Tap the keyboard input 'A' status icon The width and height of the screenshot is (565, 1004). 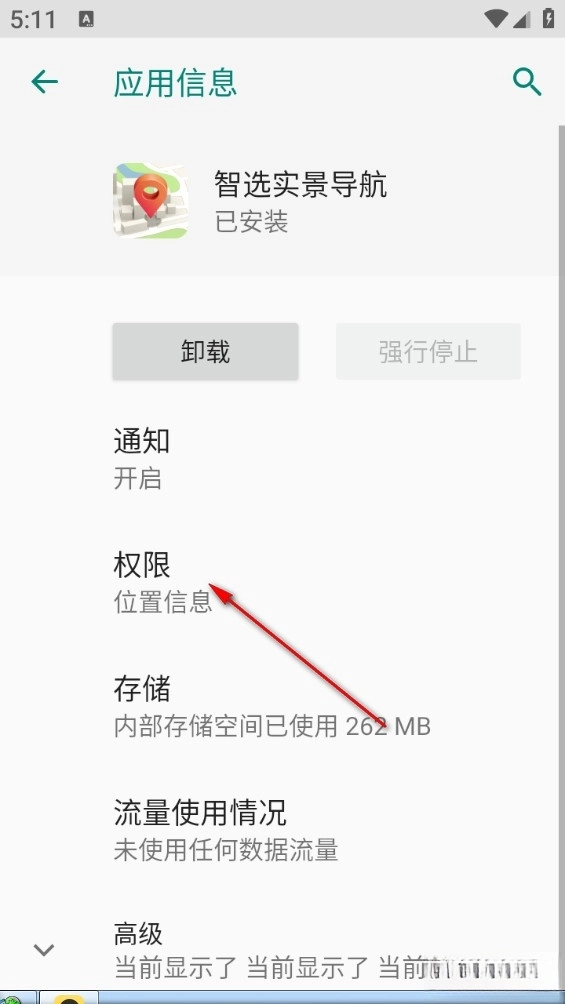coord(86,19)
